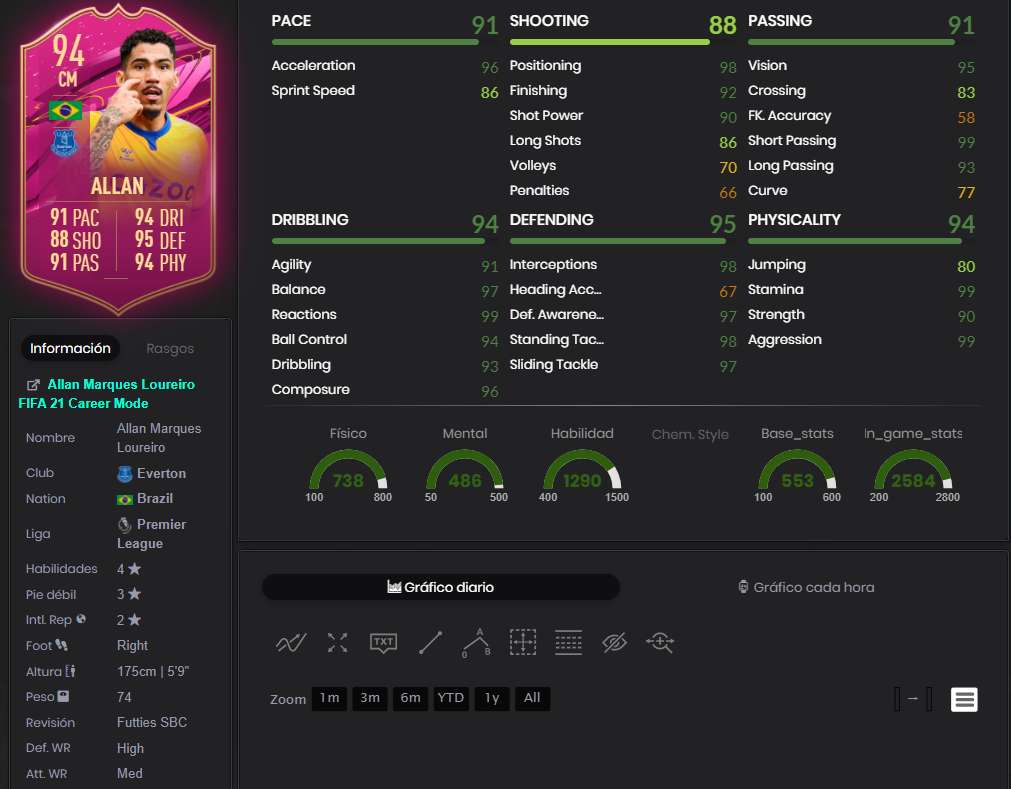Set chart zoom to 3m

(370, 698)
